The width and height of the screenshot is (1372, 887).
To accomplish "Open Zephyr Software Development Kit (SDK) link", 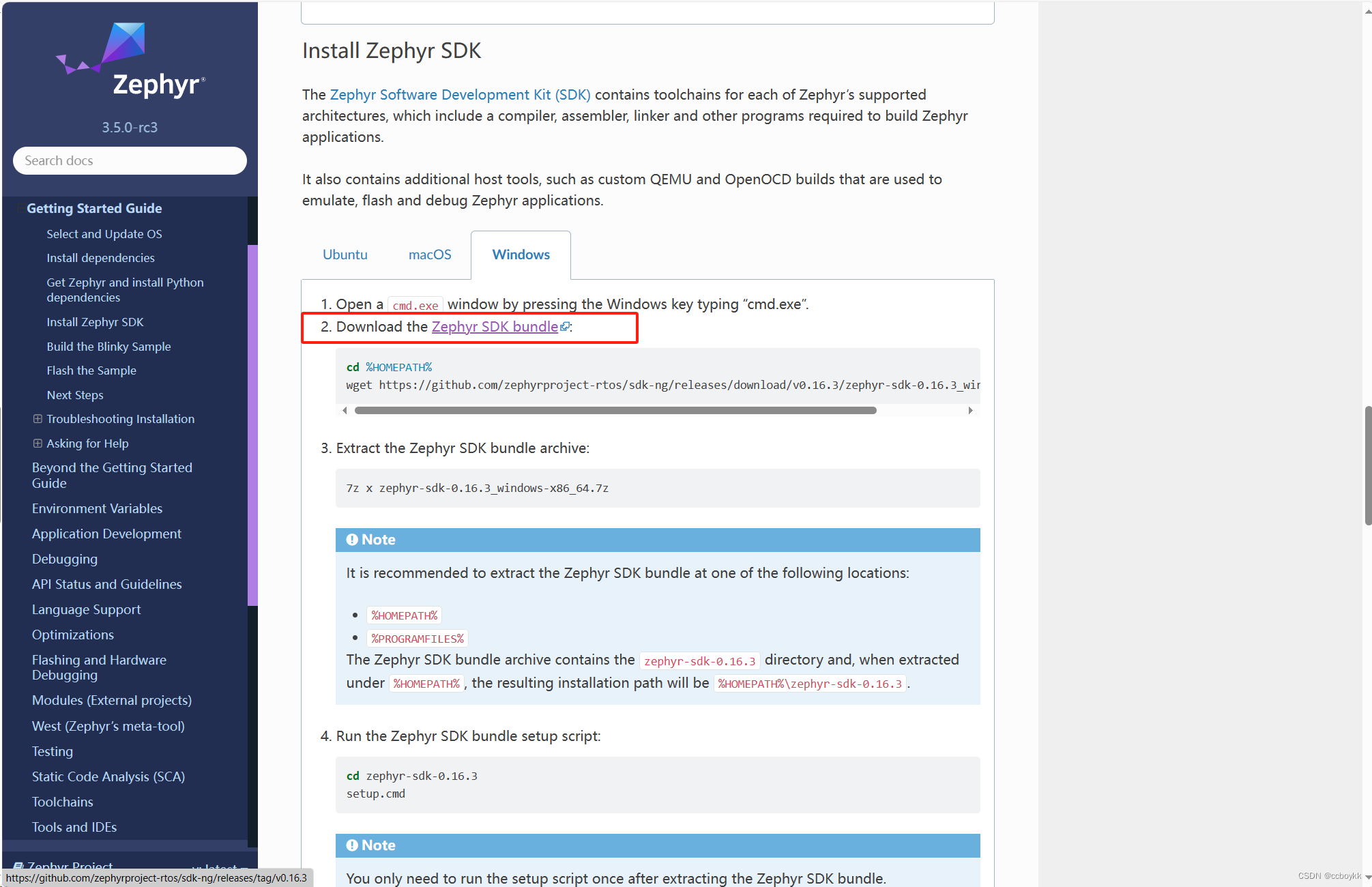I will [x=460, y=95].
